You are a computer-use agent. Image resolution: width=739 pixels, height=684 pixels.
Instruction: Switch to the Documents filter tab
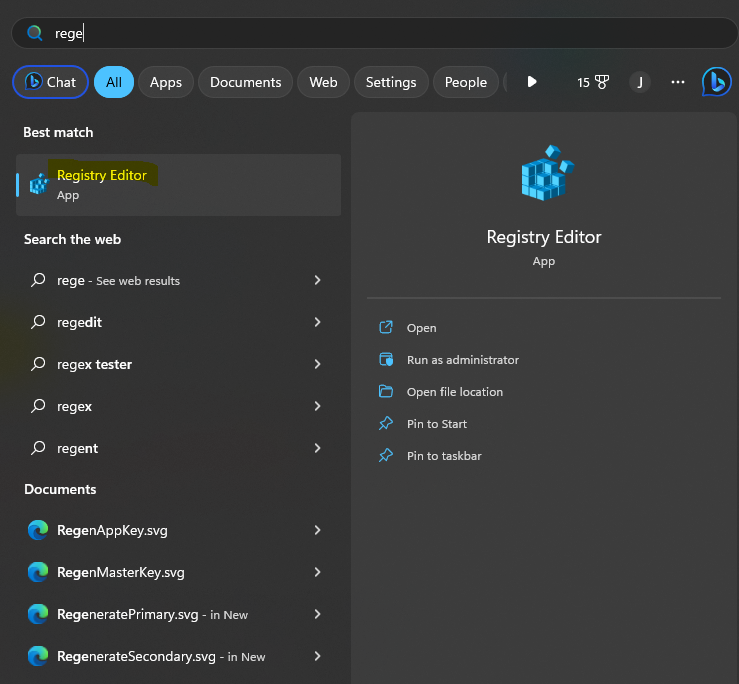(x=246, y=82)
